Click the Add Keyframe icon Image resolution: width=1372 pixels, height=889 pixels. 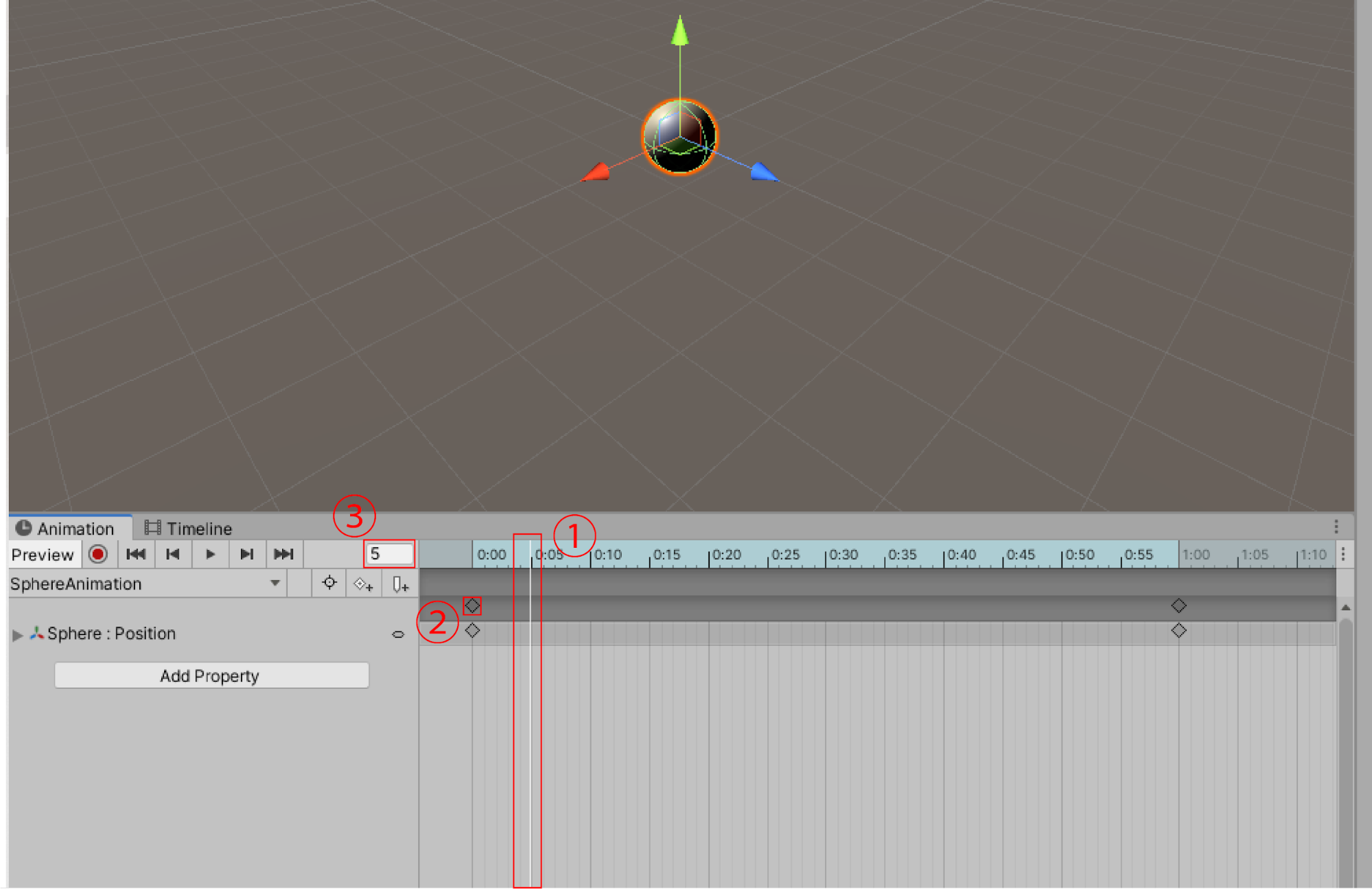coord(364,584)
